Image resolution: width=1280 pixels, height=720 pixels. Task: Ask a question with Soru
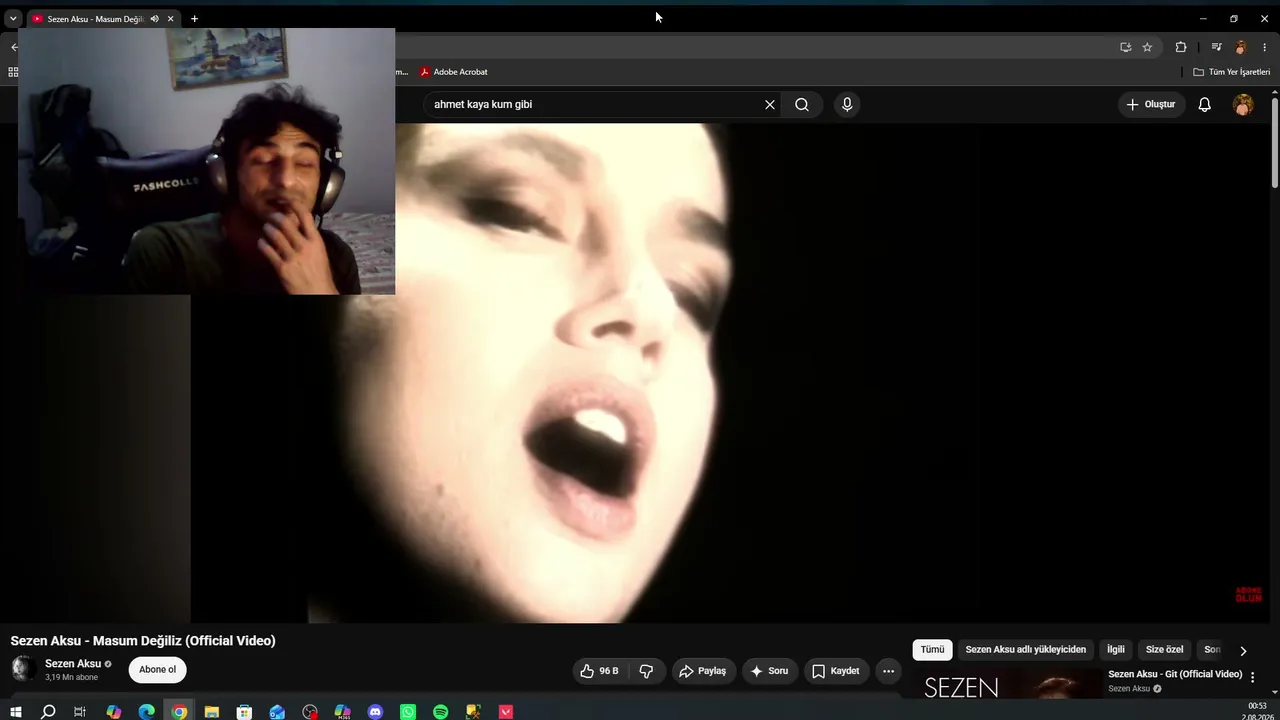pyautogui.click(x=770, y=671)
